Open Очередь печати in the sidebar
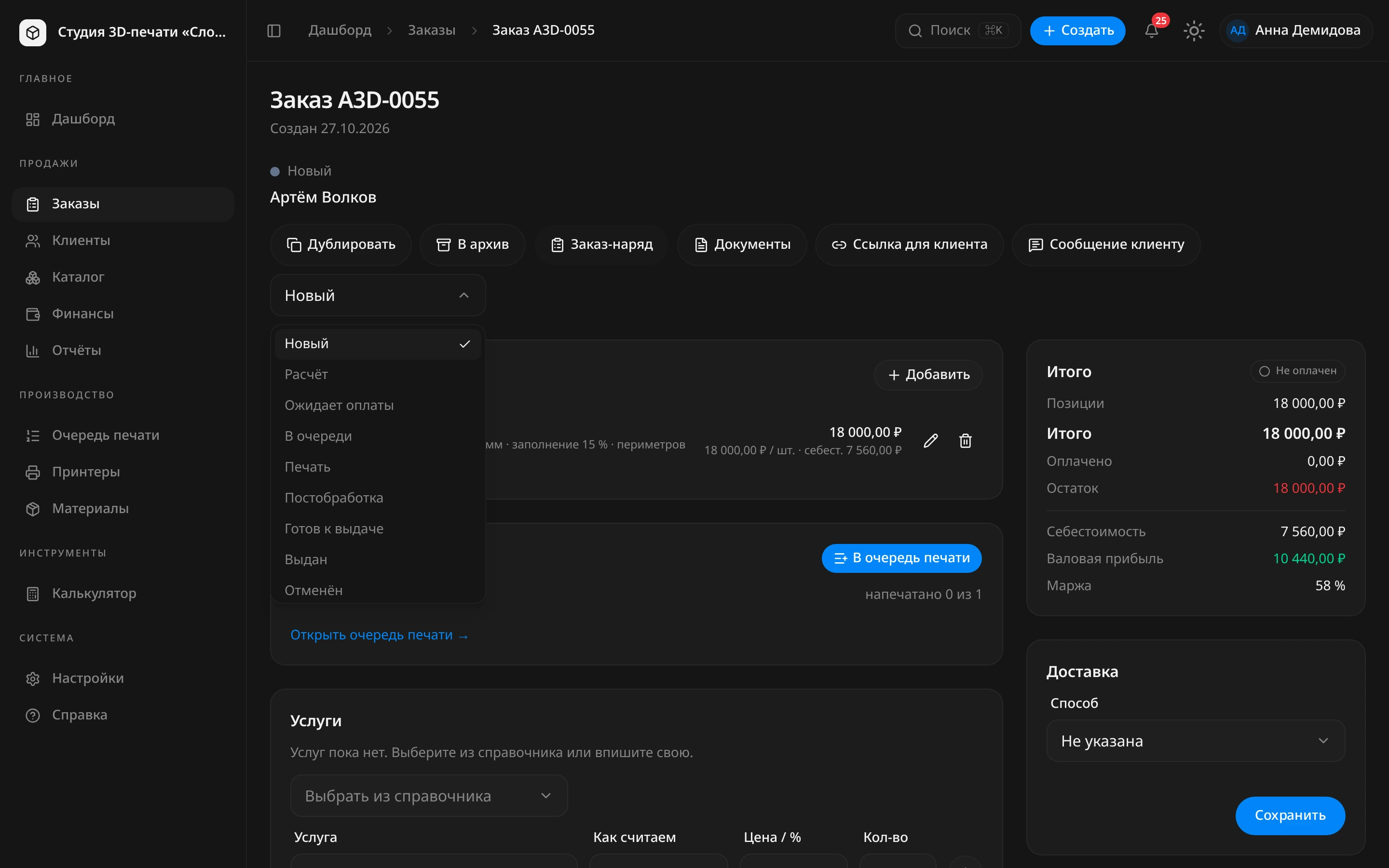This screenshot has width=1389, height=868. click(123, 435)
